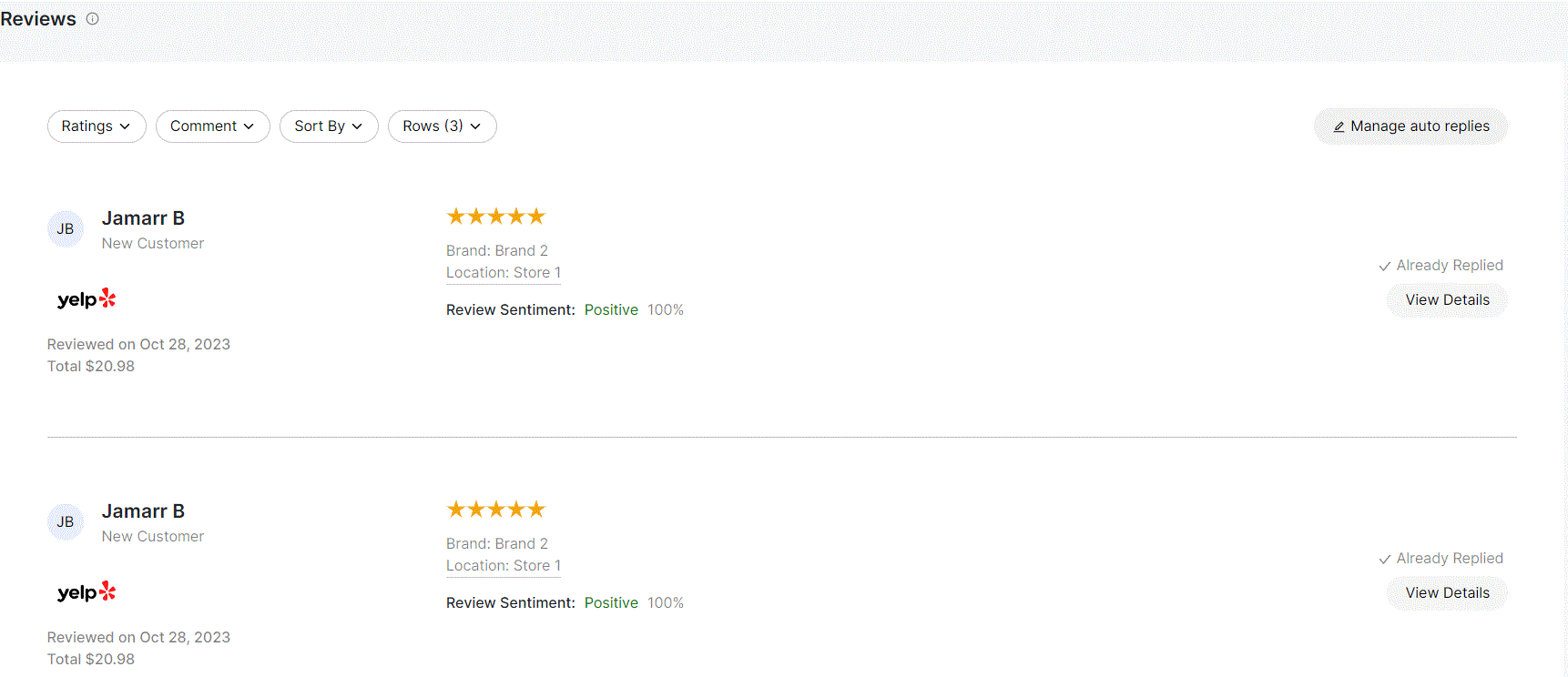Screen dimensions: 1568x677
Task: Click the five-star rating on the second review
Action: click(x=495, y=510)
